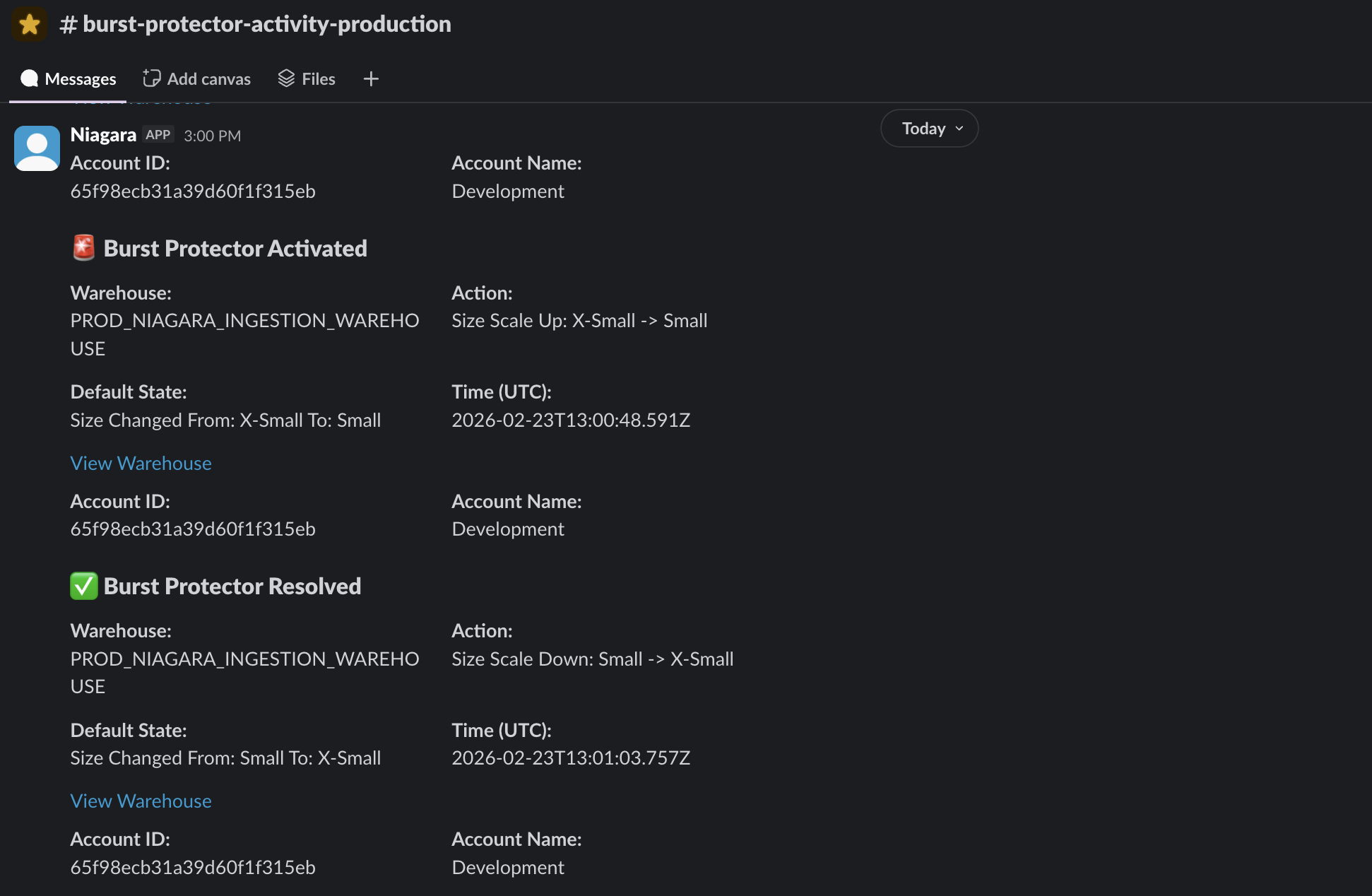Click the star icon beside channel name
Viewport: 1372px width, 896px height.
29,25
